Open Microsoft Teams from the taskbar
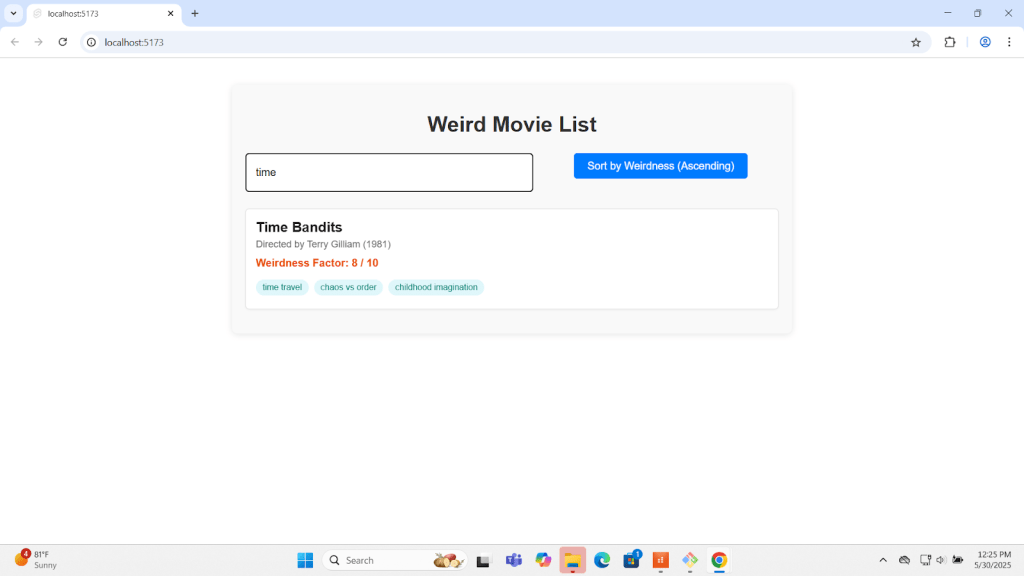The height and width of the screenshot is (576, 1024). coord(513,560)
